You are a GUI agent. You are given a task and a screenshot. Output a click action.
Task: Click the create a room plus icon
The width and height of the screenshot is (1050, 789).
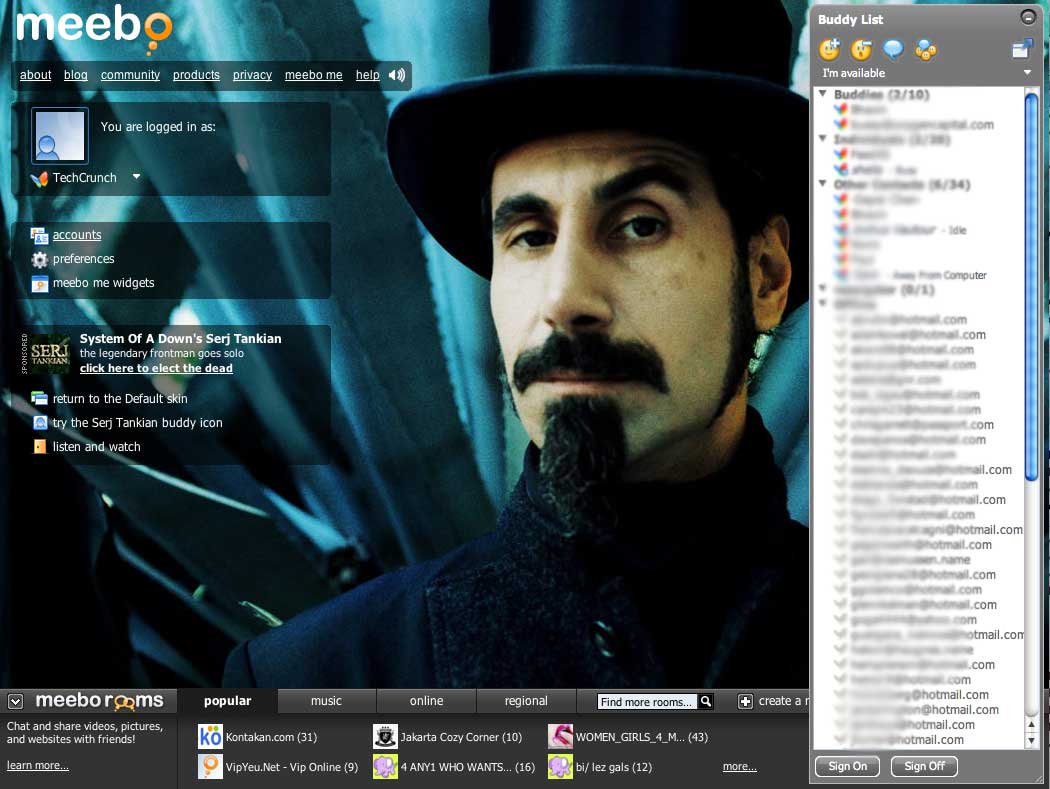(x=745, y=702)
